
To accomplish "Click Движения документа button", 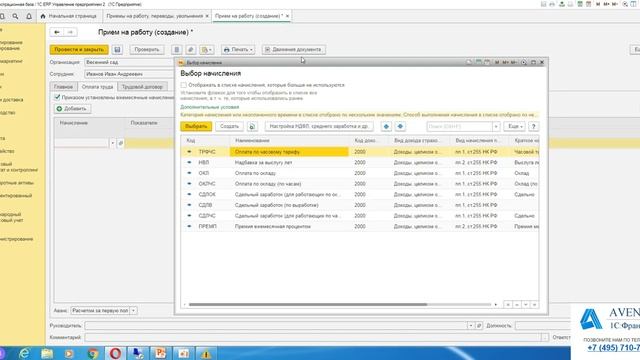I will (293, 50).
